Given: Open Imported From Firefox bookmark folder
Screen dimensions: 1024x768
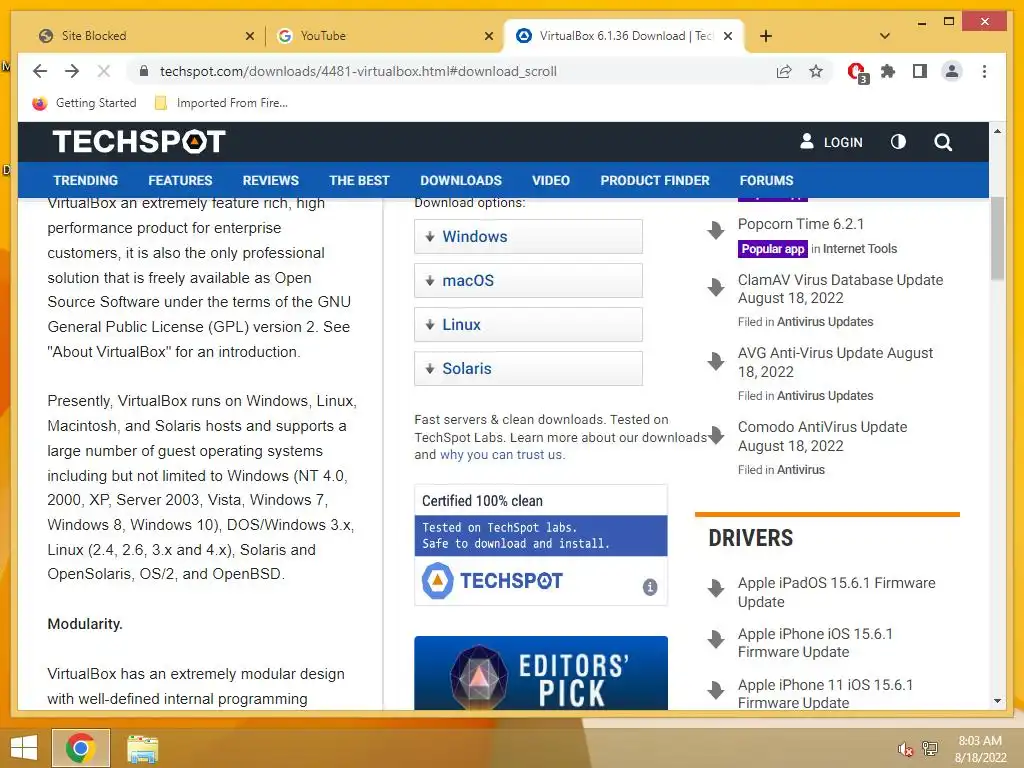Looking at the screenshot, I should pyautogui.click(x=221, y=103).
